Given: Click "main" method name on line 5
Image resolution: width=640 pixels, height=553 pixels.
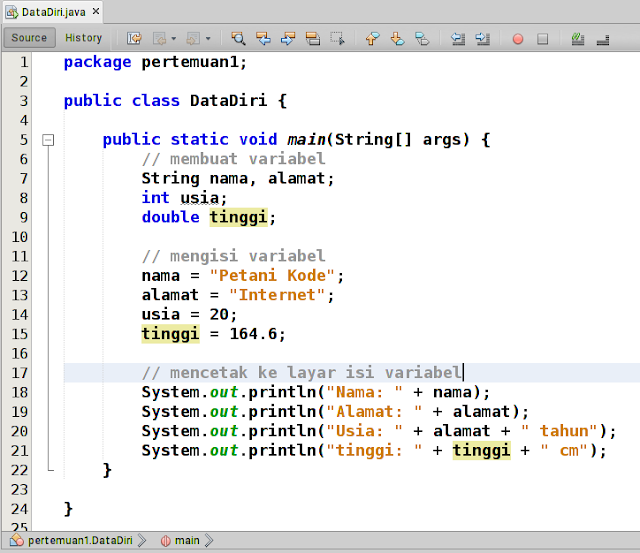Looking at the screenshot, I should [306, 140].
